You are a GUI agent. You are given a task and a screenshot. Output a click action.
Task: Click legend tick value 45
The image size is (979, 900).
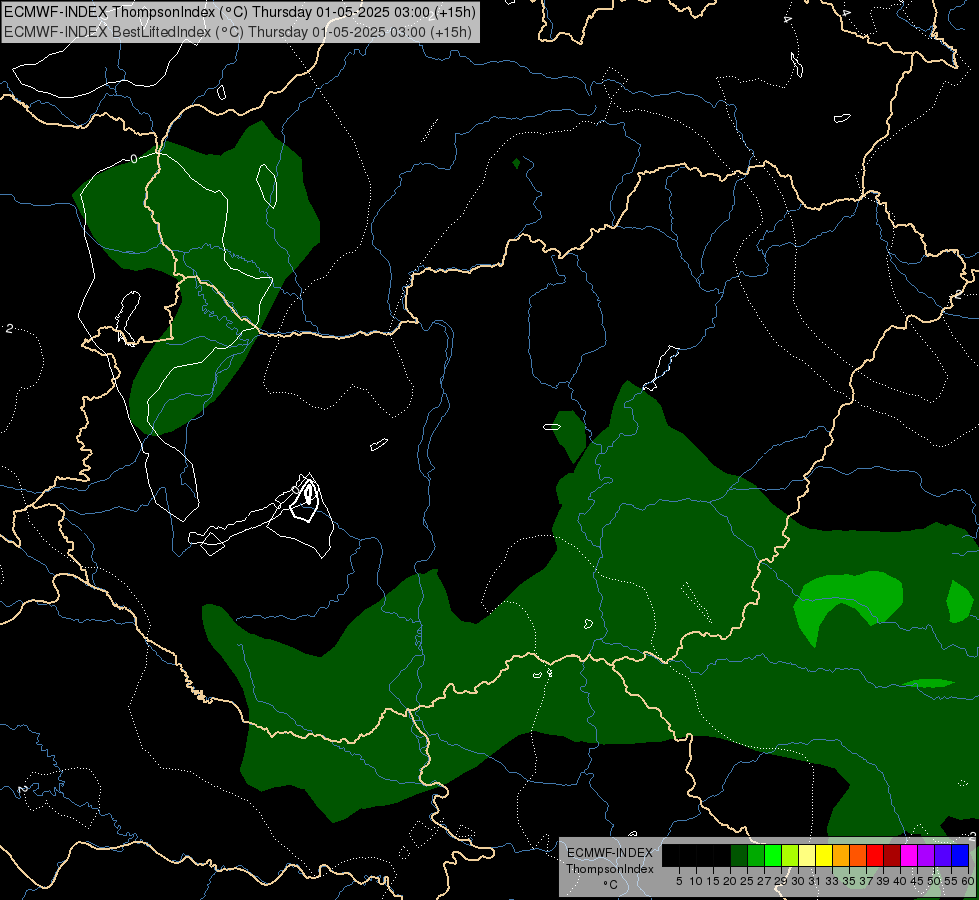[x=917, y=881]
